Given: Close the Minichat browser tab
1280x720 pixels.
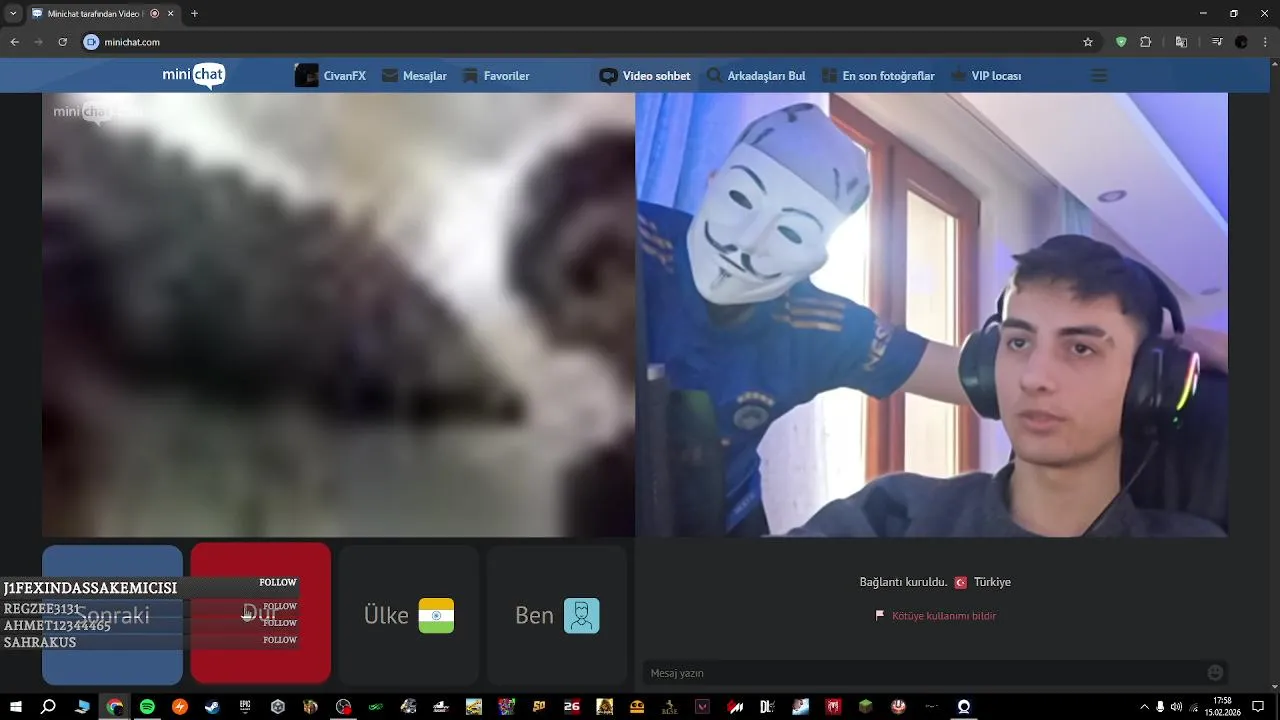Looking at the screenshot, I should 171,13.
